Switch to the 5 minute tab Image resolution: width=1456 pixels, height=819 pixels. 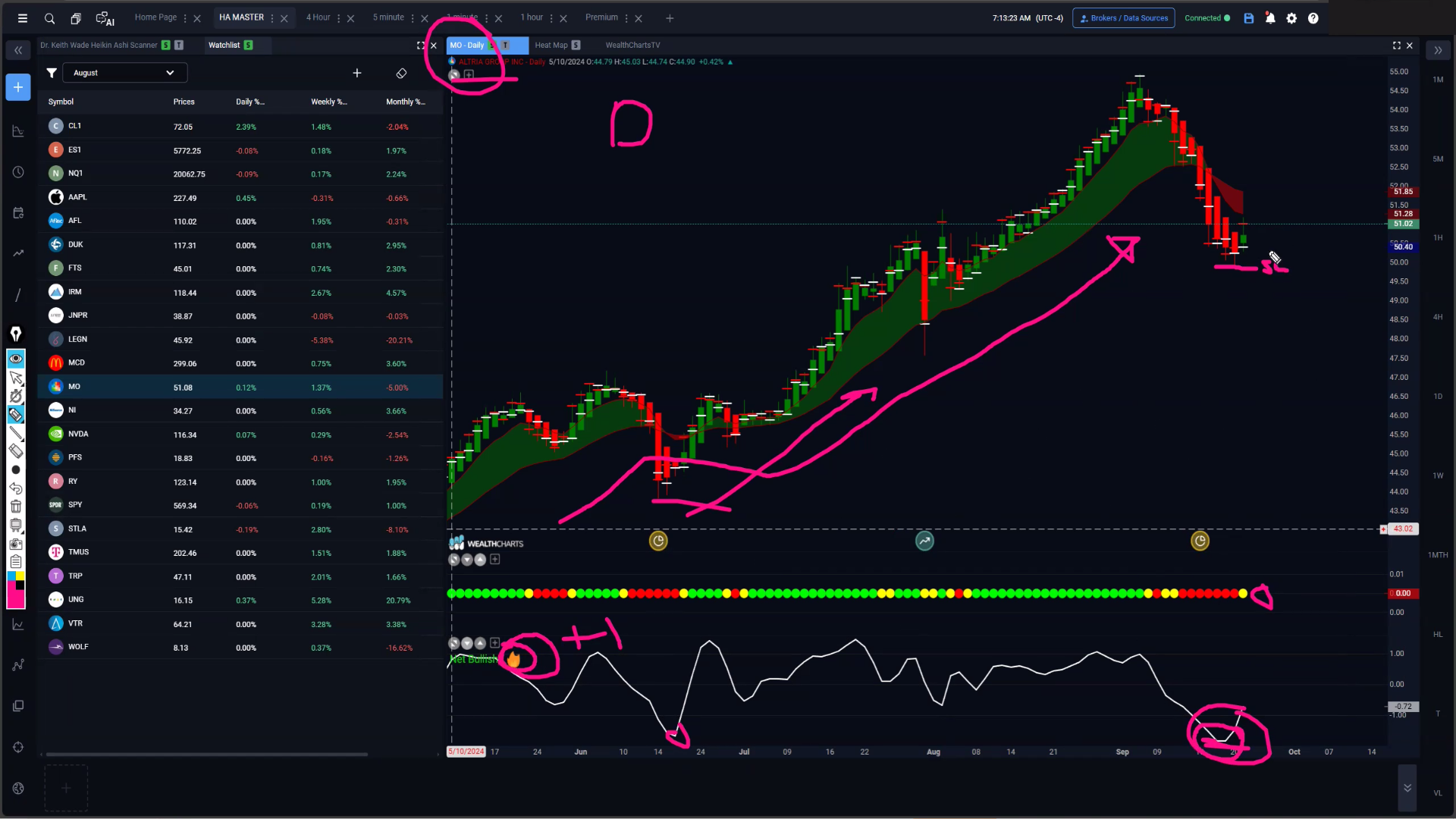388,17
